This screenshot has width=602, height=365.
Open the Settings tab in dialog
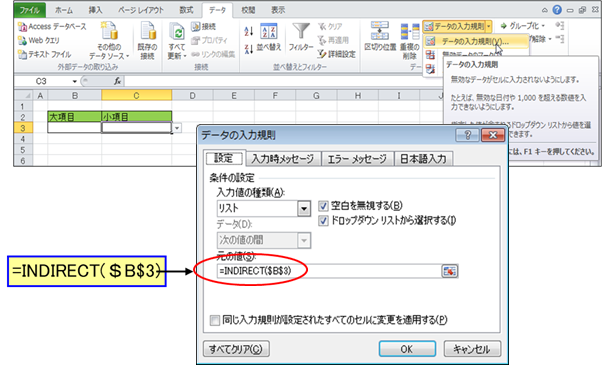[x=224, y=158]
